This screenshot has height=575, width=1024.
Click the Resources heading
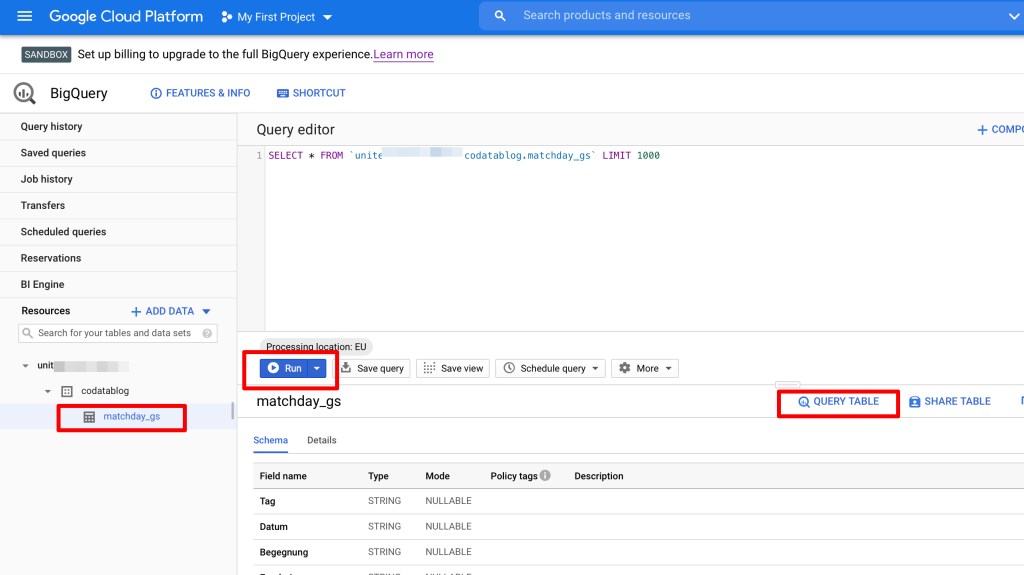point(46,311)
